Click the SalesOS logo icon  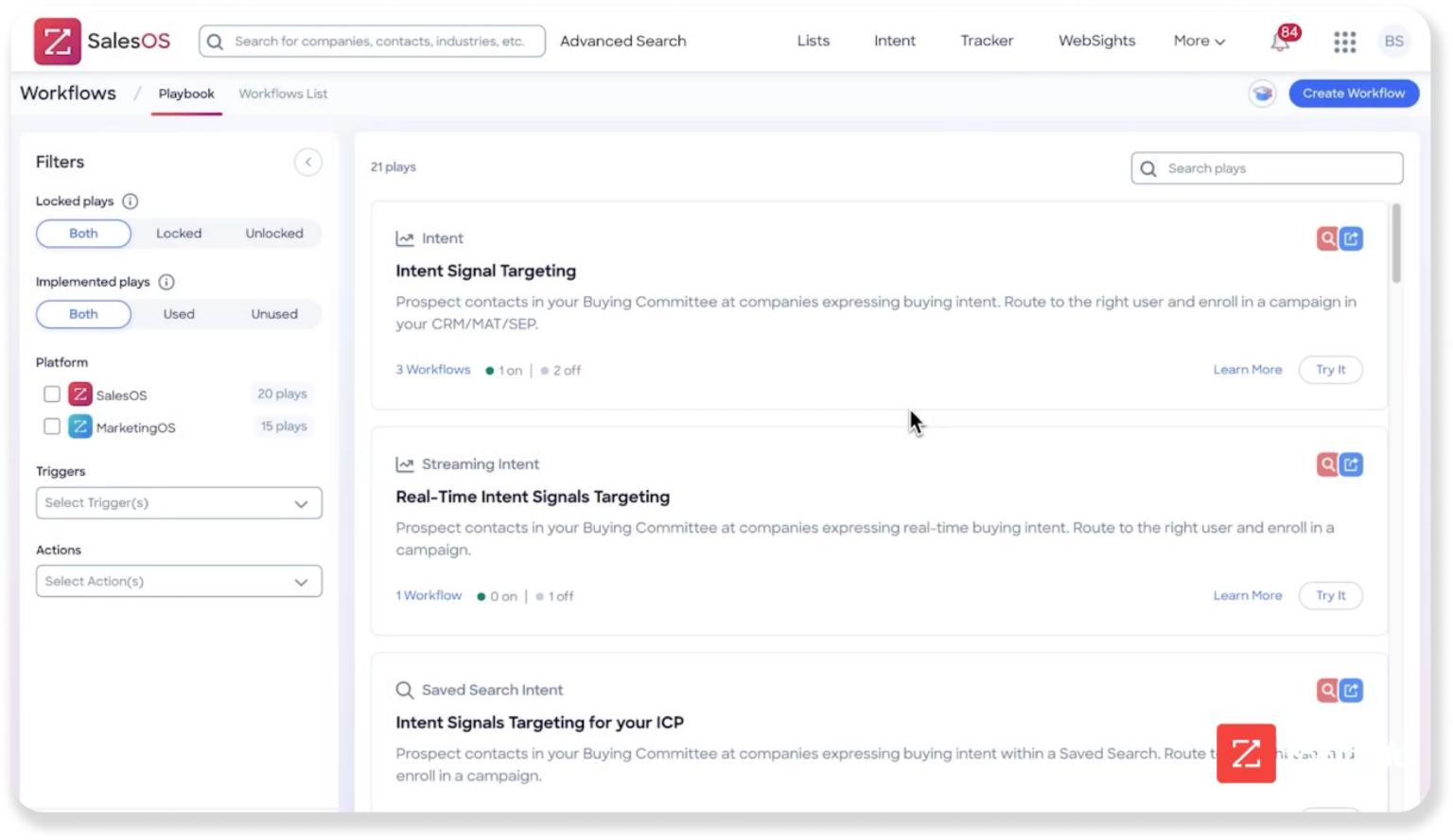click(x=60, y=41)
